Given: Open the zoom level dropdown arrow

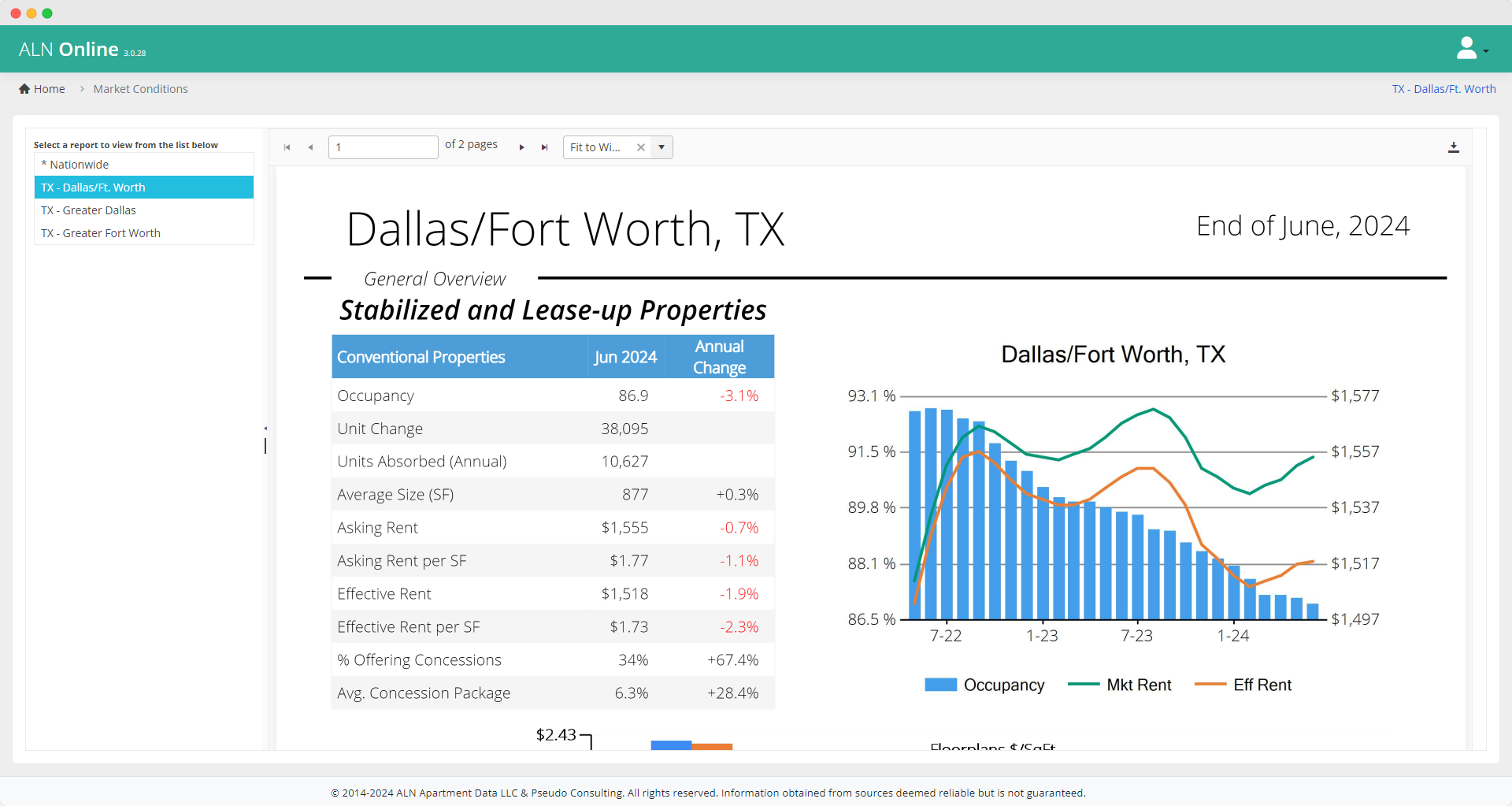Looking at the screenshot, I should coord(661,147).
